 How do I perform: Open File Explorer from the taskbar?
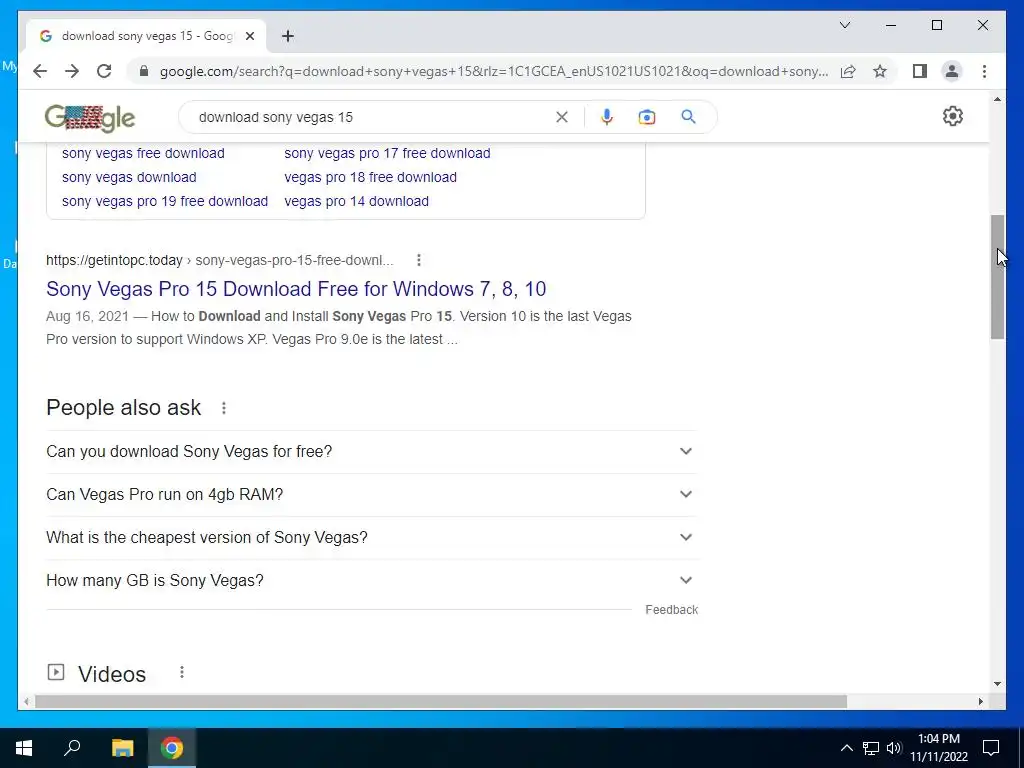coord(122,748)
